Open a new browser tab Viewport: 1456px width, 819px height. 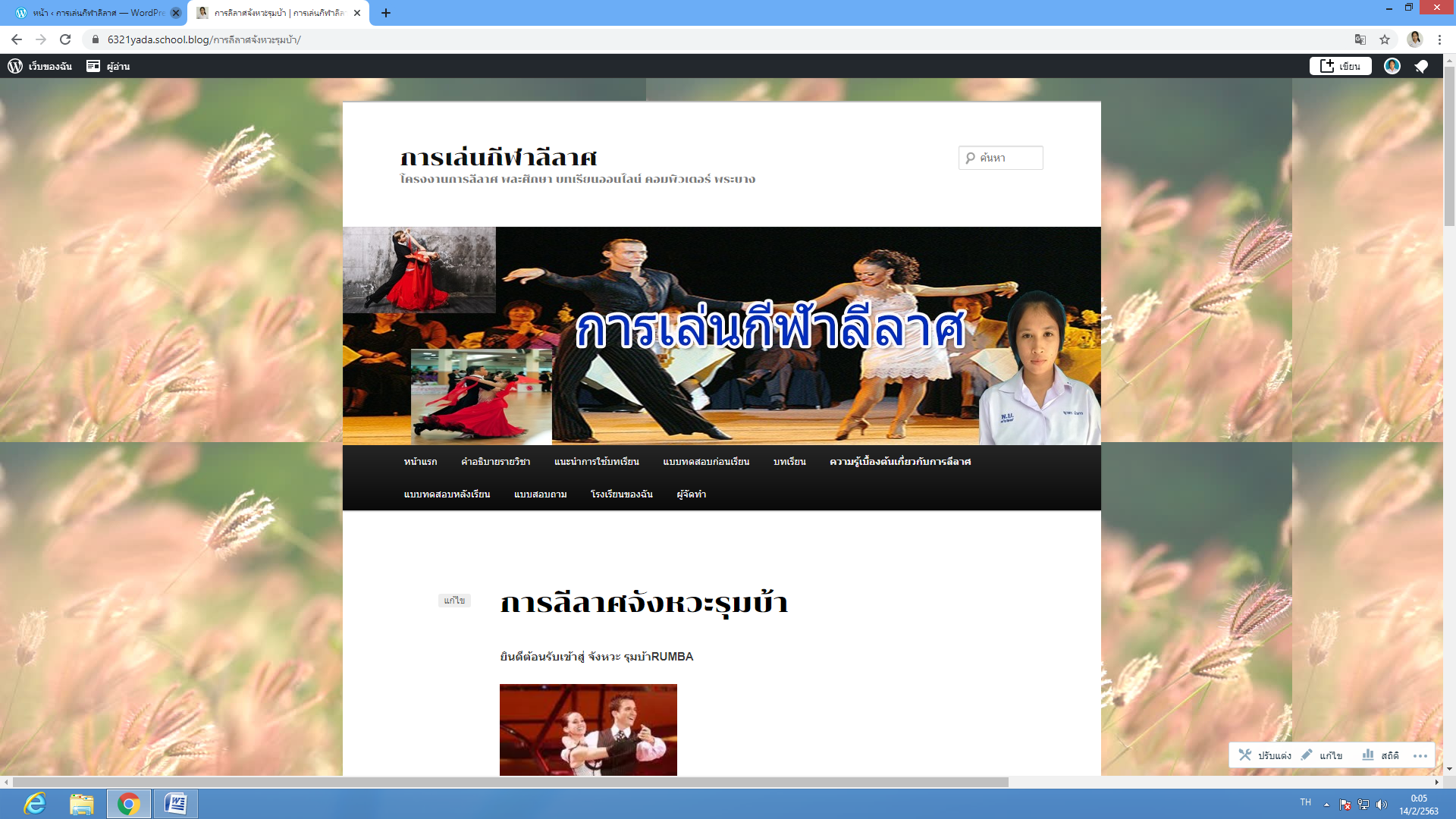386,13
